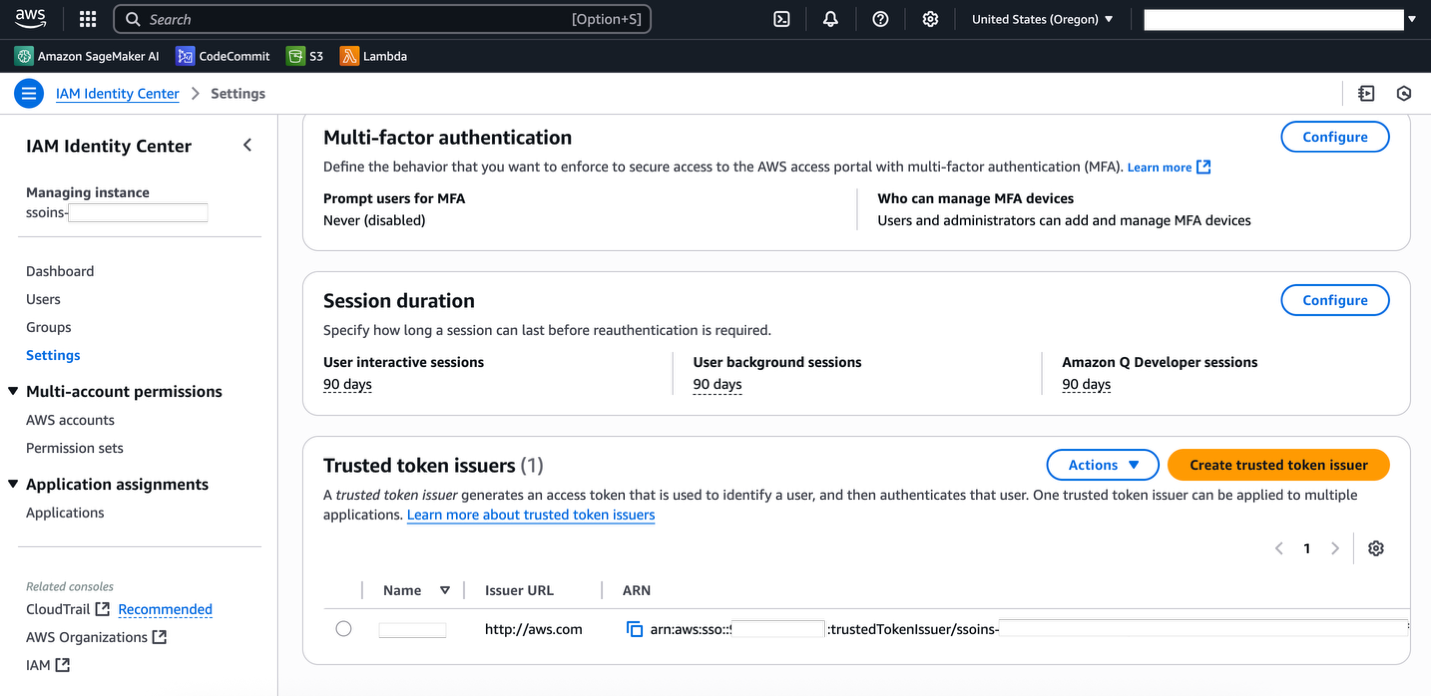Open table preferences gear in Trusted token issuers

1375,548
